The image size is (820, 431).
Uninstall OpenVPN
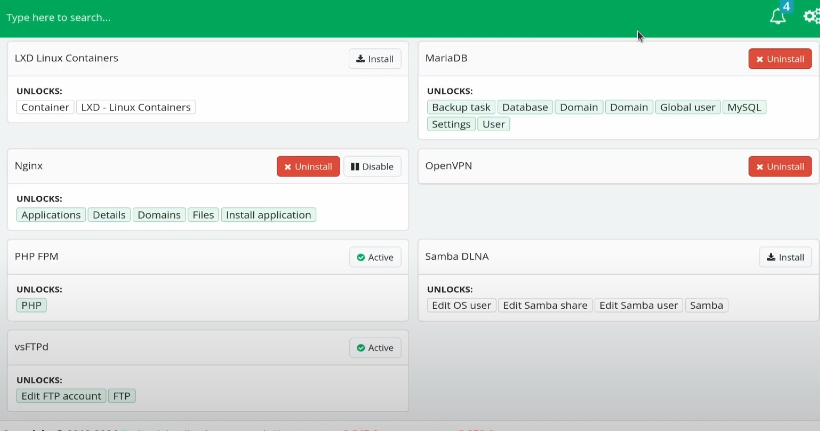coord(780,167)
